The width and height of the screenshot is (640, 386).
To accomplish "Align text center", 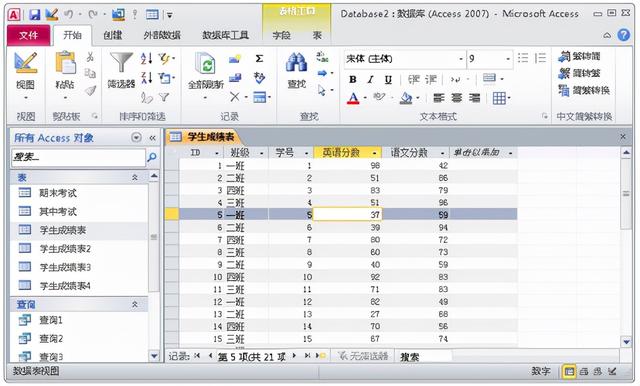I will (x=457, y=98).
